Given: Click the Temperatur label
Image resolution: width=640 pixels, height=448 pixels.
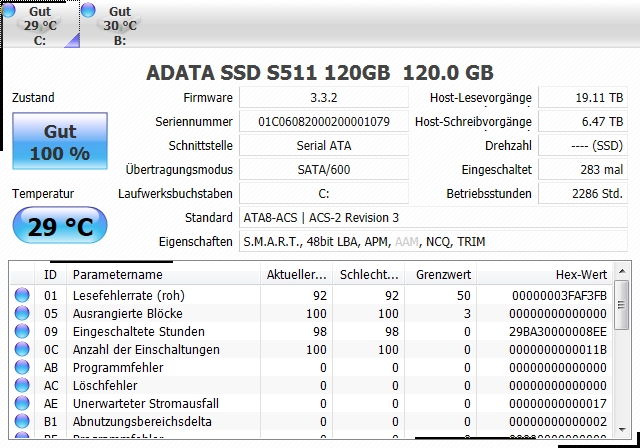Looking at the screenshot, I should point(43,193).
